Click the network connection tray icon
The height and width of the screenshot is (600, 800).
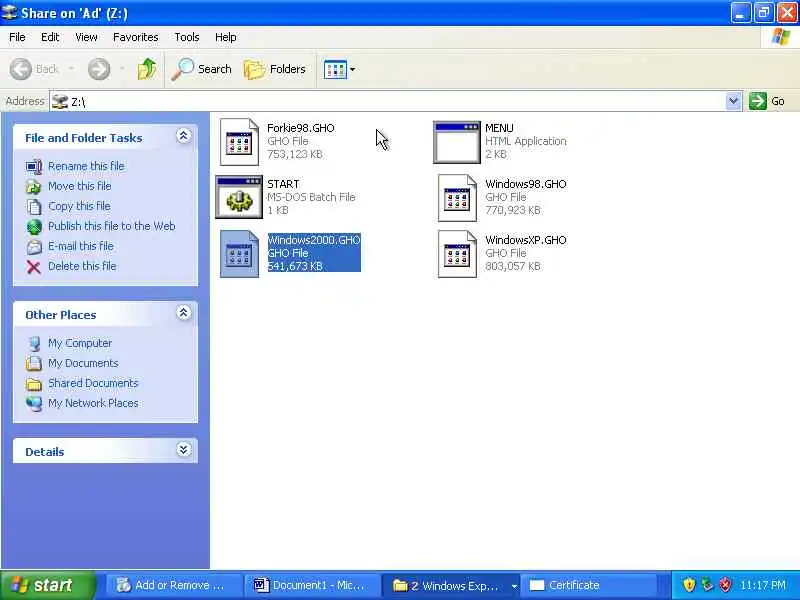(707, 585)
